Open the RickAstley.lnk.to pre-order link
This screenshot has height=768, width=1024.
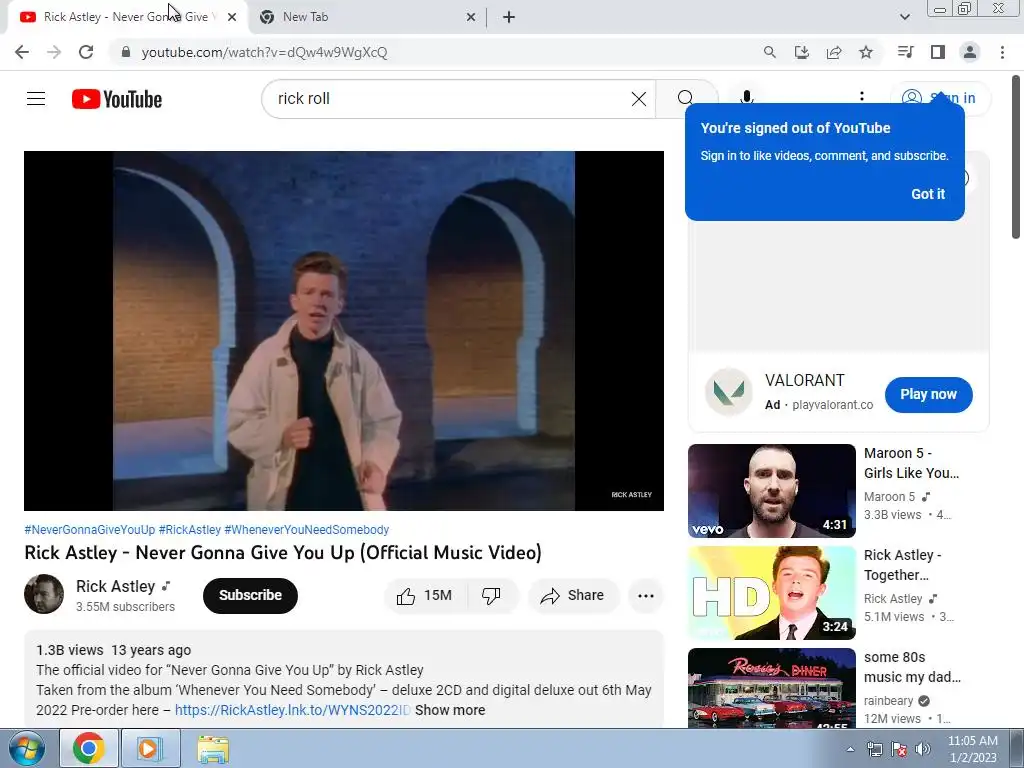(293, 710)
